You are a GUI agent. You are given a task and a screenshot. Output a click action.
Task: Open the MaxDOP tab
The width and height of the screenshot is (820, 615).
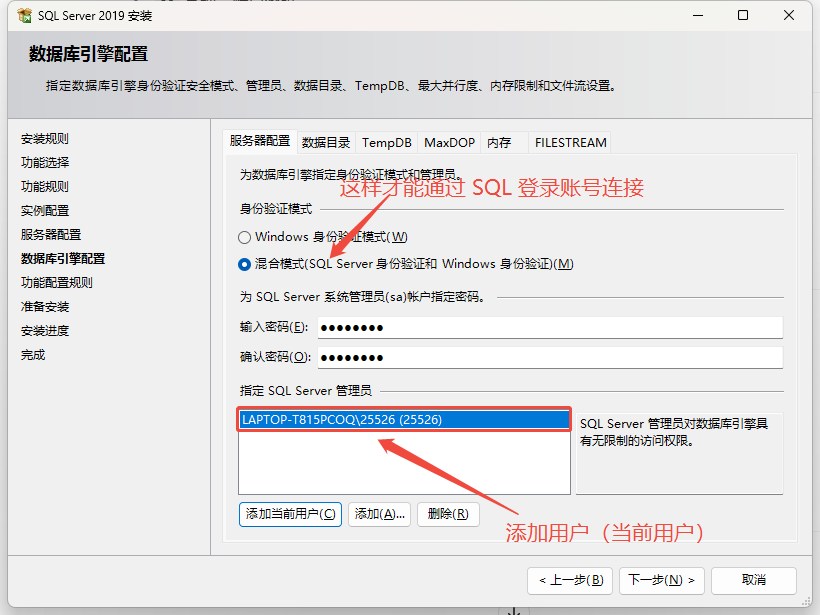[x=449, y=143]
